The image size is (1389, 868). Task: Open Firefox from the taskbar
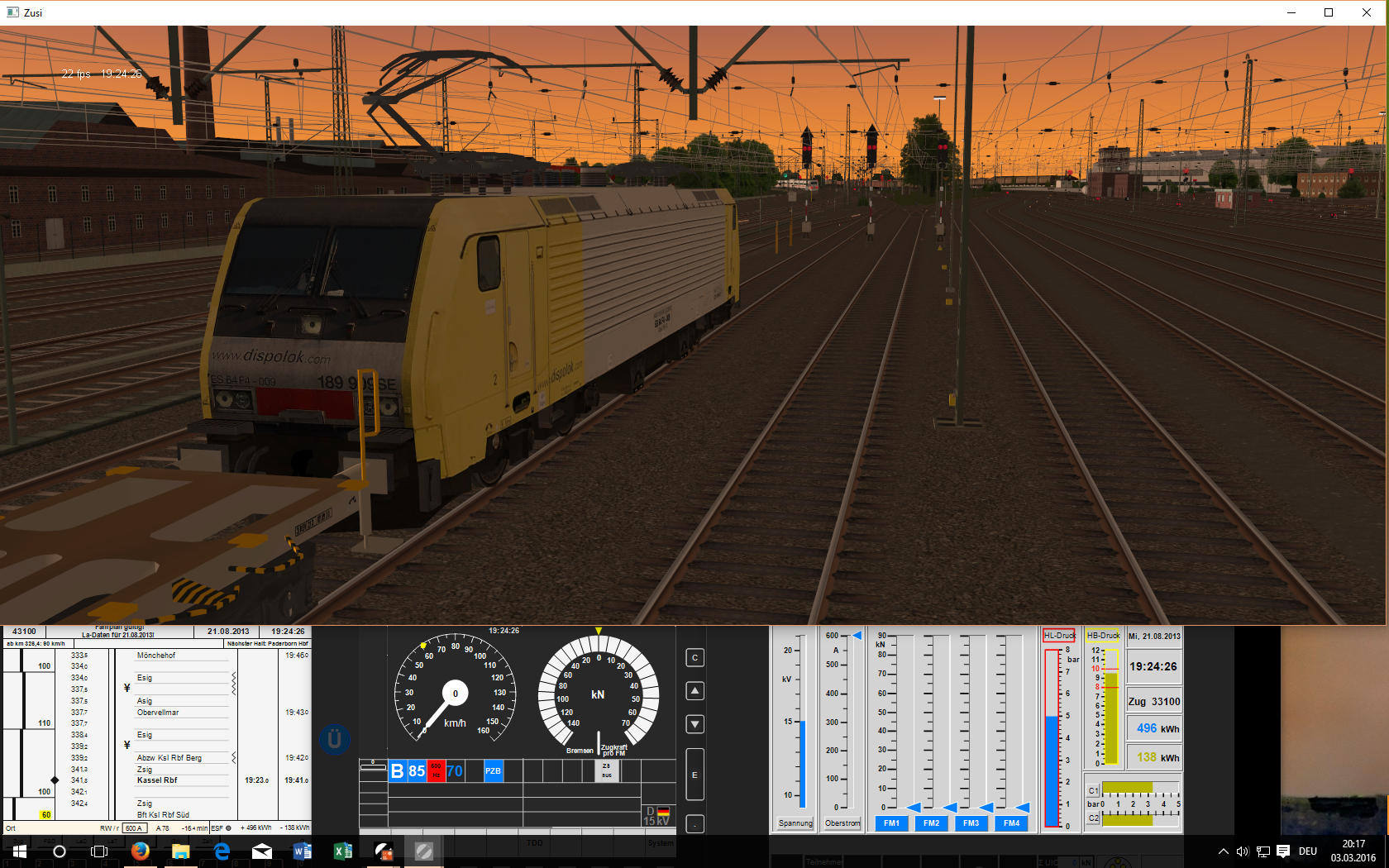[140, 851]
